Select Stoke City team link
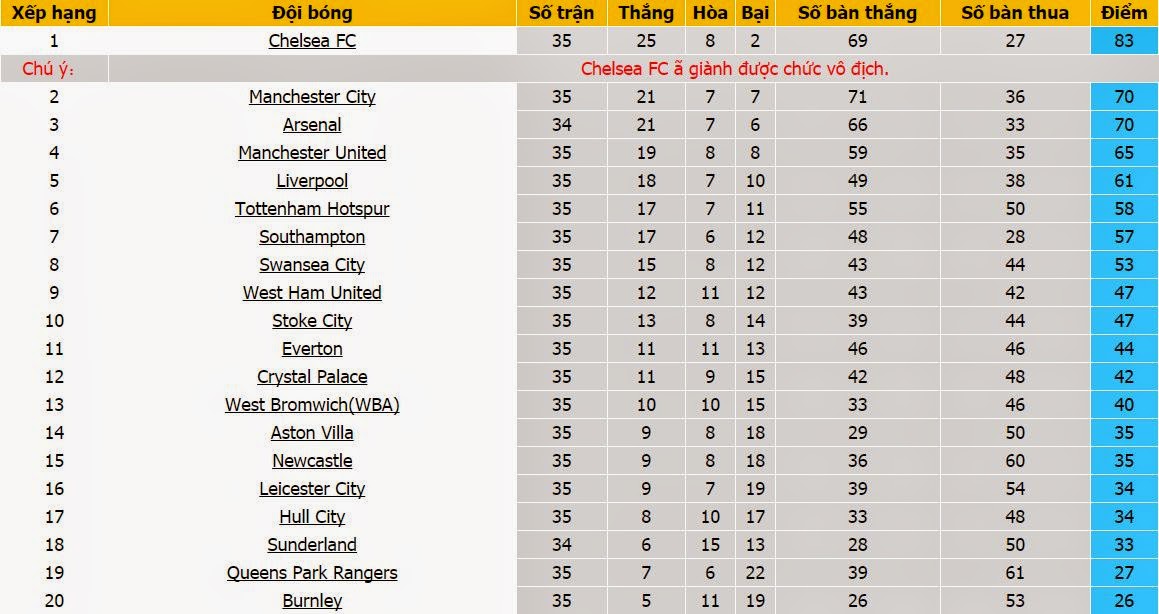The height and width of the screenshot is (614, 1159). [x=312, y=321]
